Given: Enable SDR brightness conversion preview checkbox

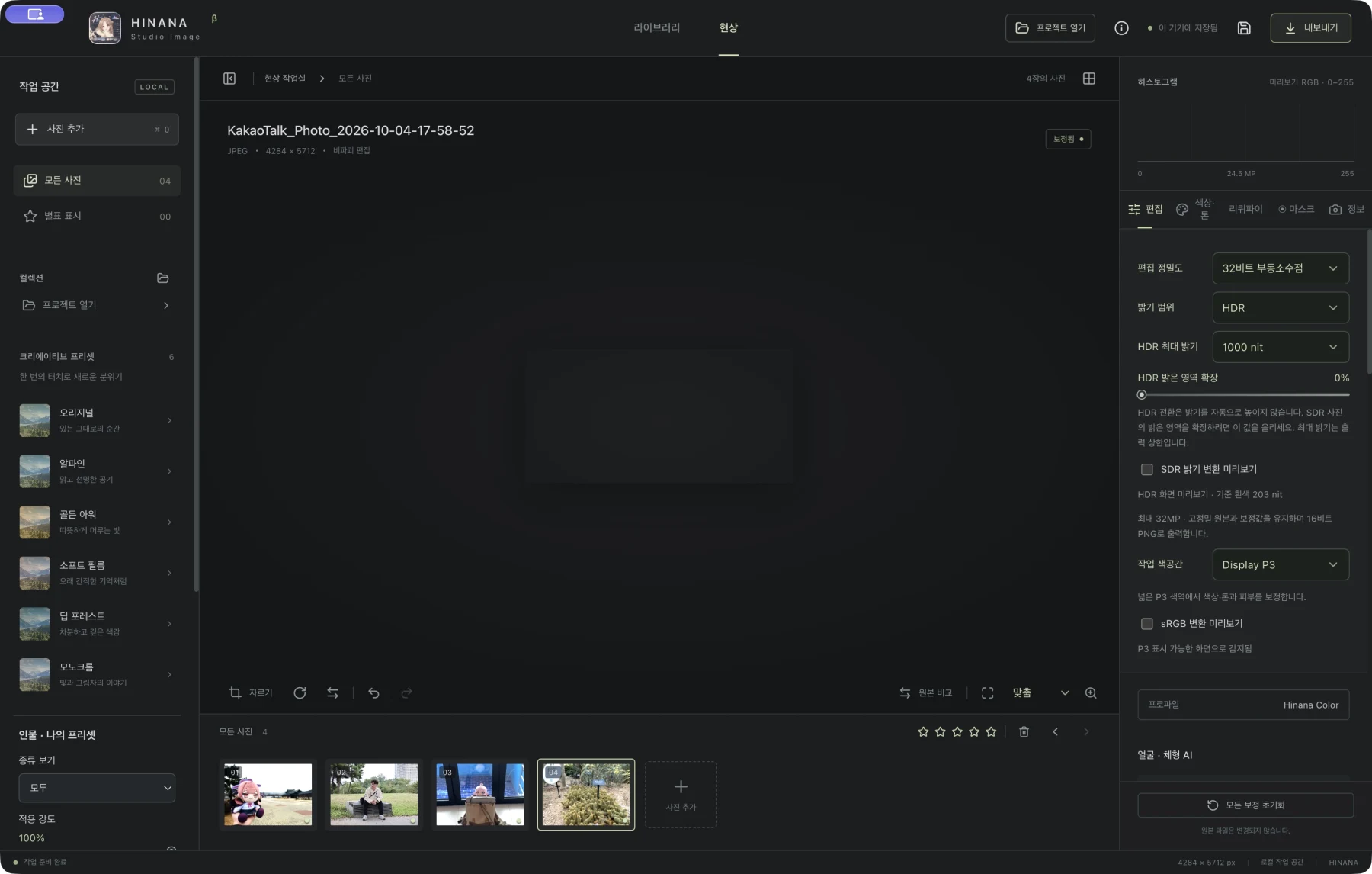Looking at the screenshot, I should click(x=1146, y=469).
